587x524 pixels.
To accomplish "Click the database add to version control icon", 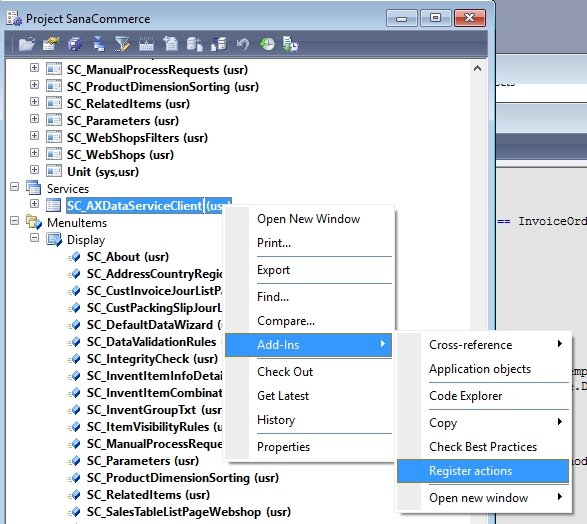I will [194, 44].
